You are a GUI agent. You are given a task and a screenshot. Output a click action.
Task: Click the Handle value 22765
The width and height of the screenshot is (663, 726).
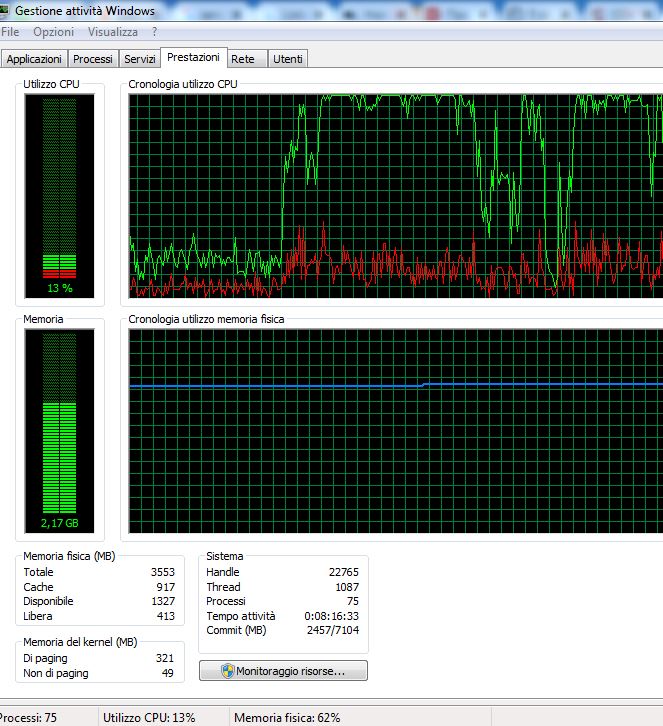pos(344,572)
